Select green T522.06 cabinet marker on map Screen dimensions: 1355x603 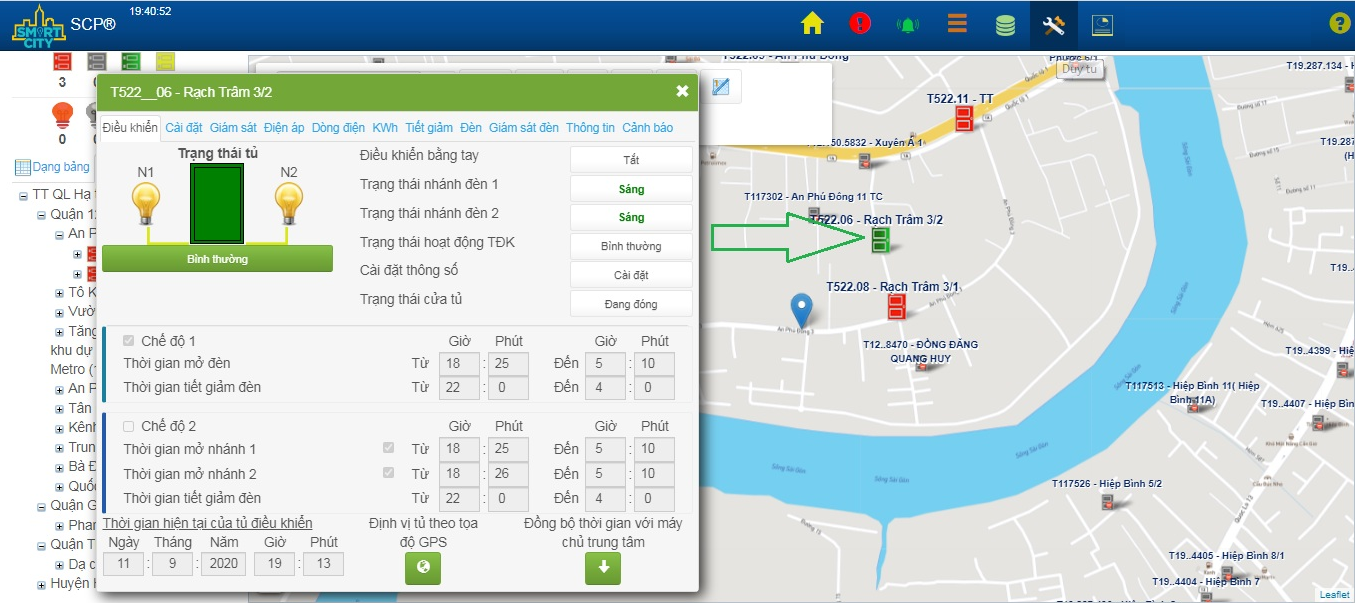click(x=879, y=239)
